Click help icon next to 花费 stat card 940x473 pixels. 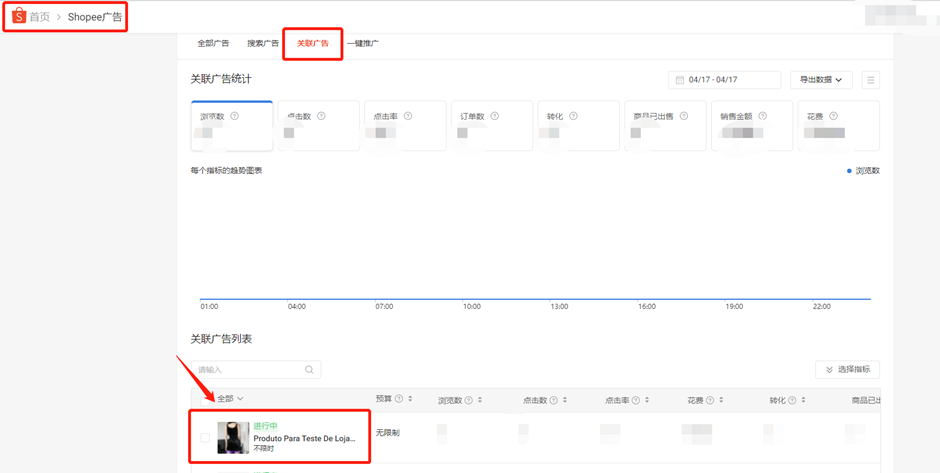833,116
